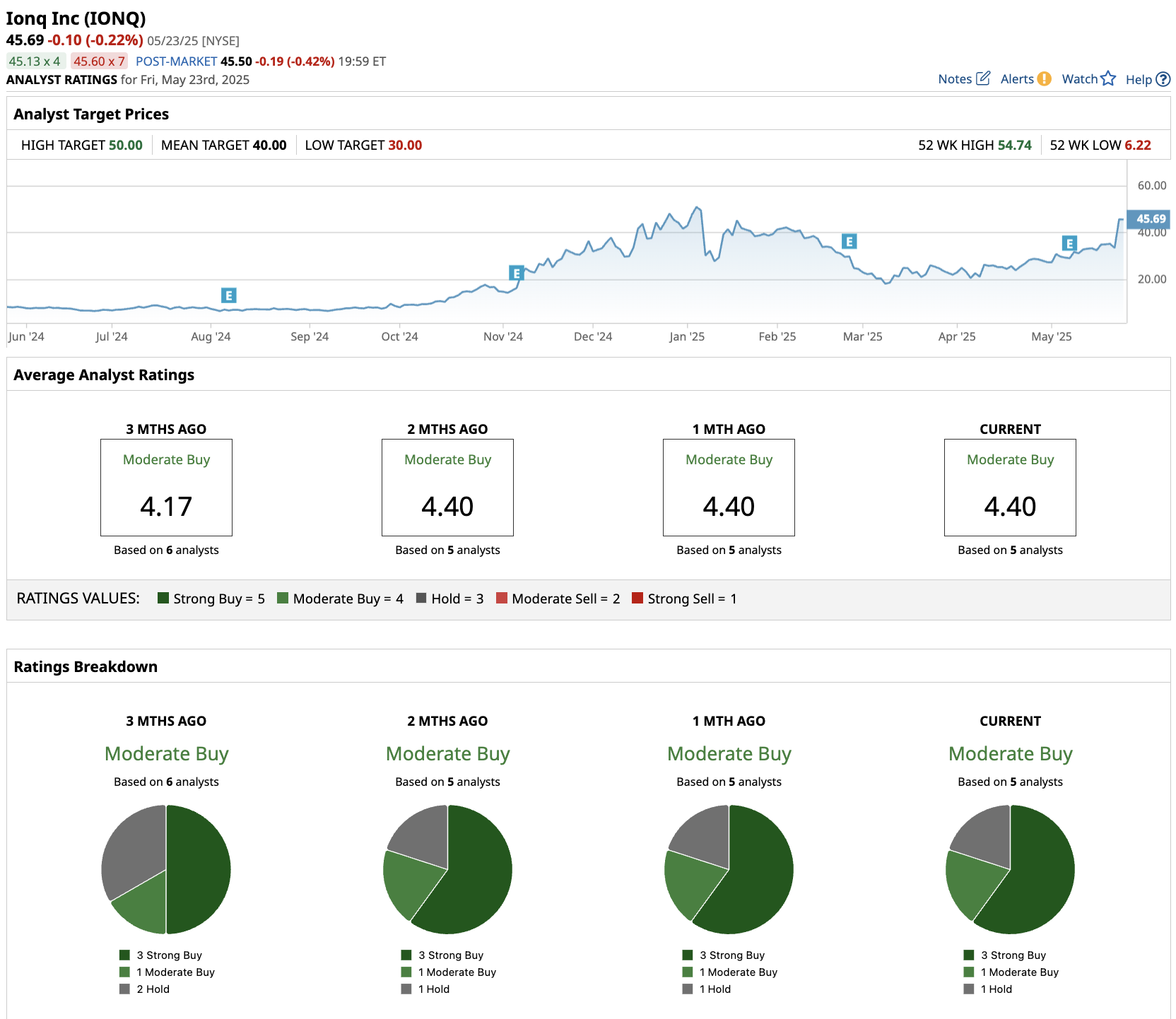Screen dimensions: 1176x1019
Task: Click 3 Strong Buy legend under 3 MTHS AGO
Action: [161, 955]
